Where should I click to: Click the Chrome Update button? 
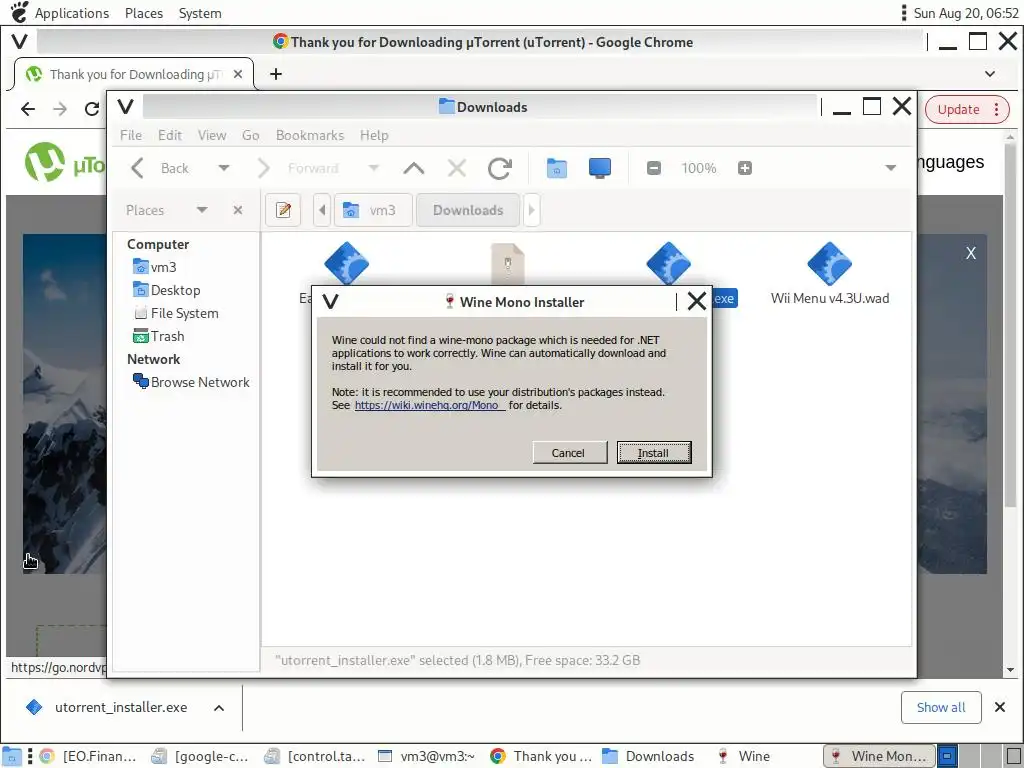(967, 110)
